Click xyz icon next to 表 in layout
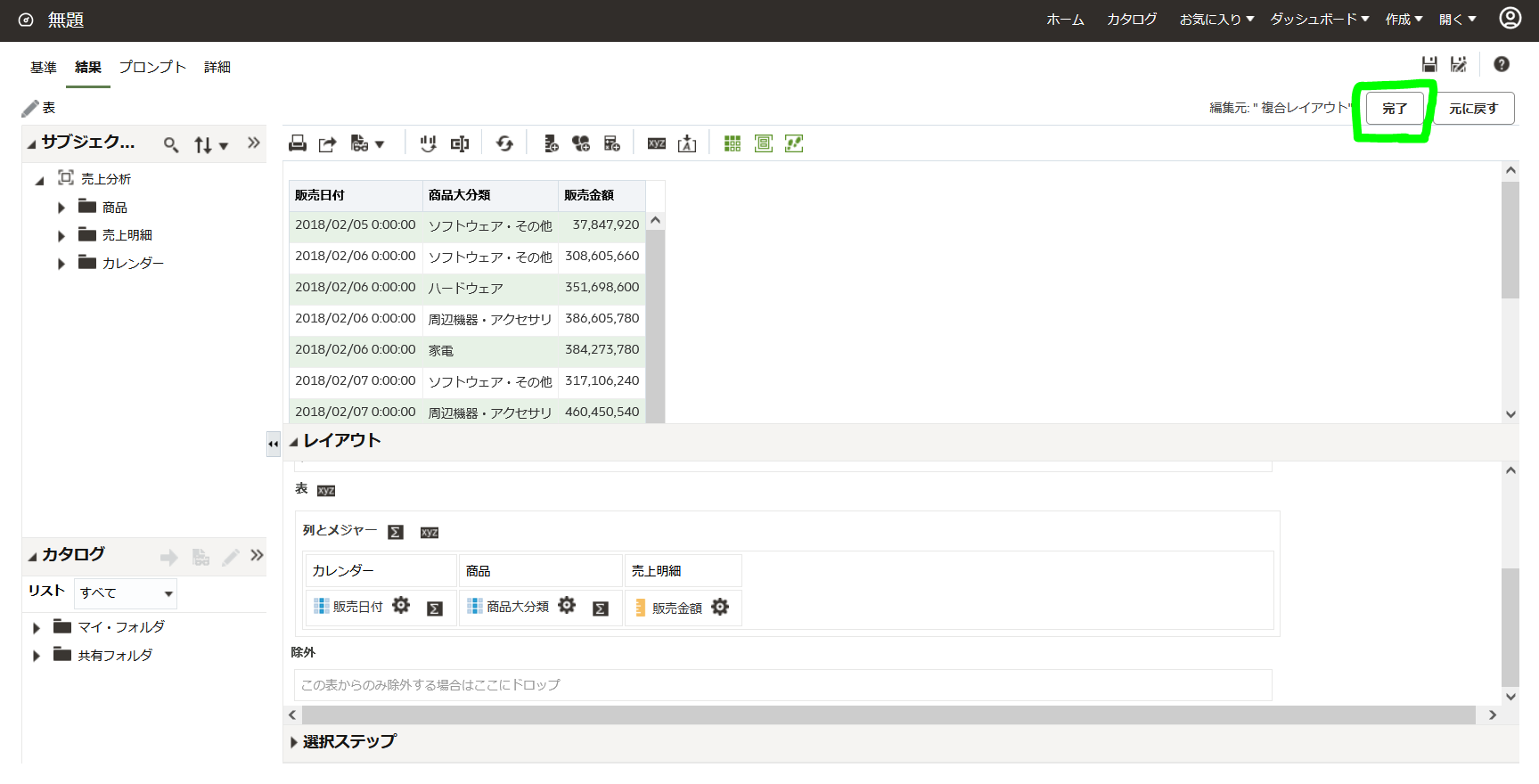The image size is (1539, 784). point(326,491)
